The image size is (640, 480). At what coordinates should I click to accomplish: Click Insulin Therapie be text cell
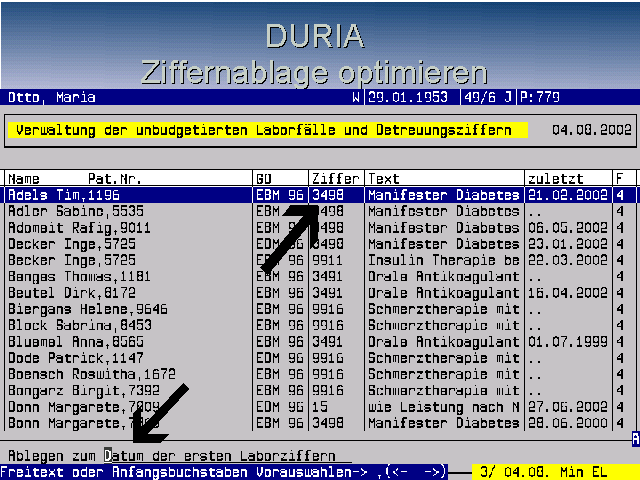coord(444,260)
